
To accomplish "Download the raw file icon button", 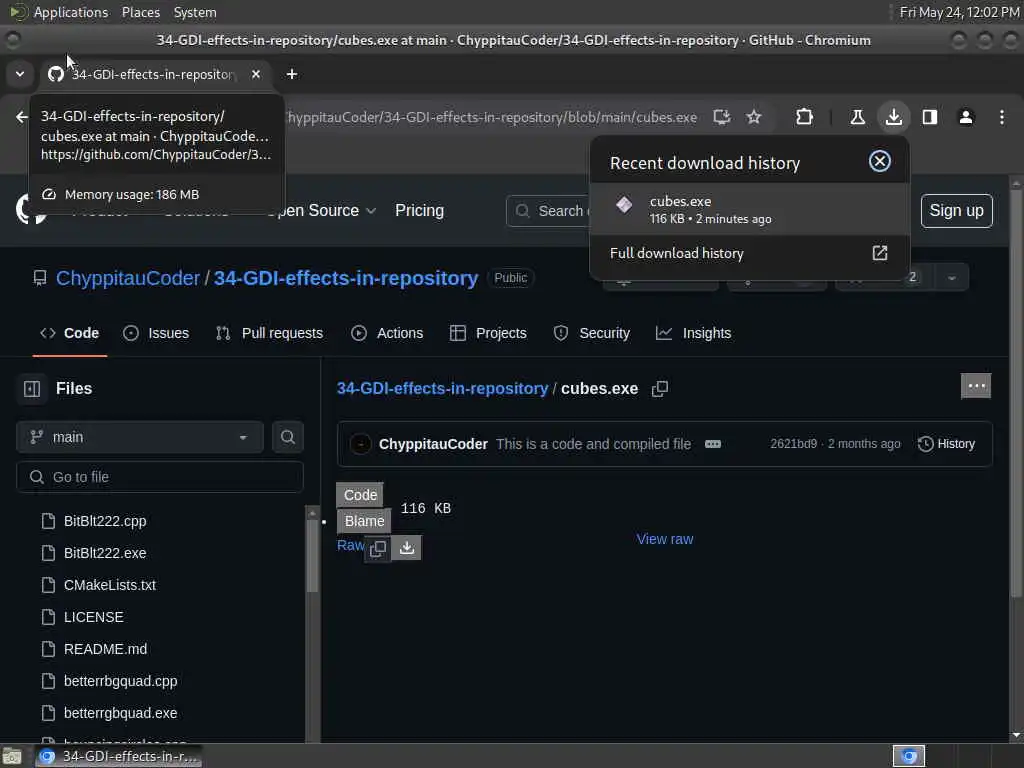I will (406, 547).
